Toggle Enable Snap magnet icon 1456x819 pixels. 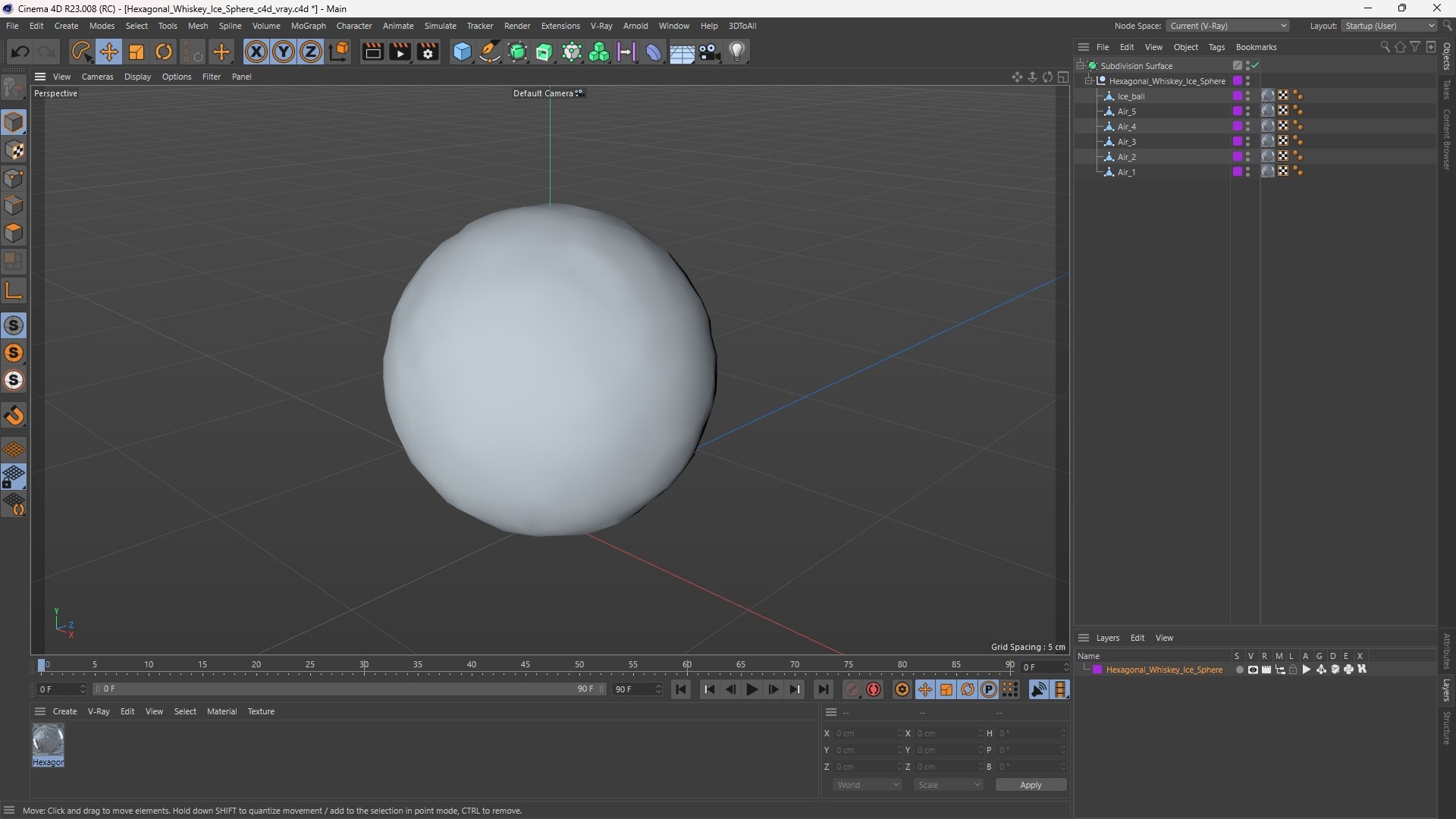click(14, 416)
